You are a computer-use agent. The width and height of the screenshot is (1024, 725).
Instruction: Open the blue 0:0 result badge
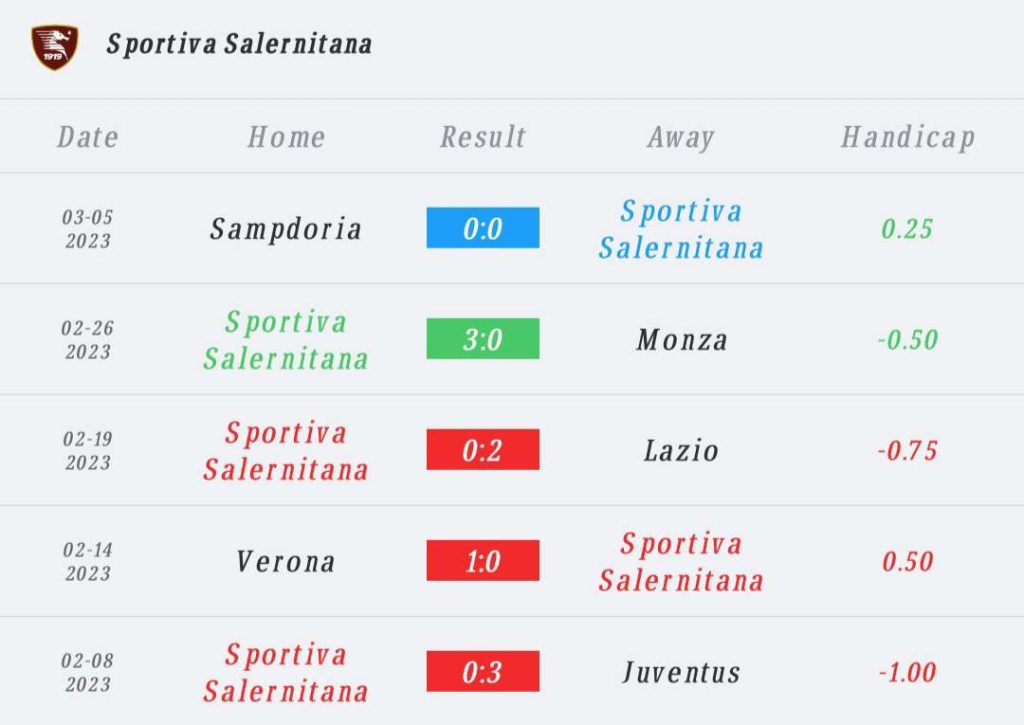(x=483, y=228)
